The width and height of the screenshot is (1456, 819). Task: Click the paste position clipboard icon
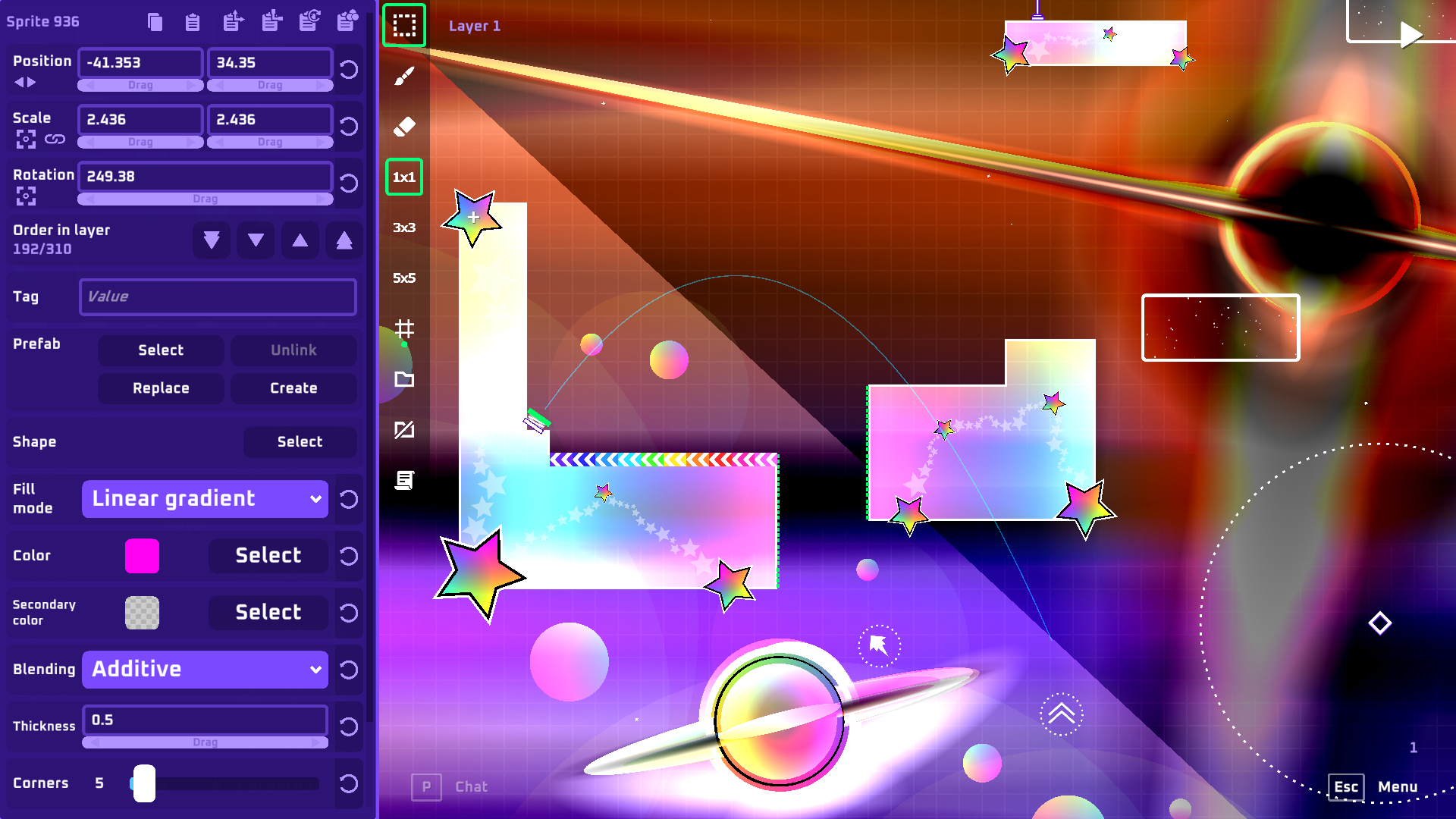coord(233,21)
